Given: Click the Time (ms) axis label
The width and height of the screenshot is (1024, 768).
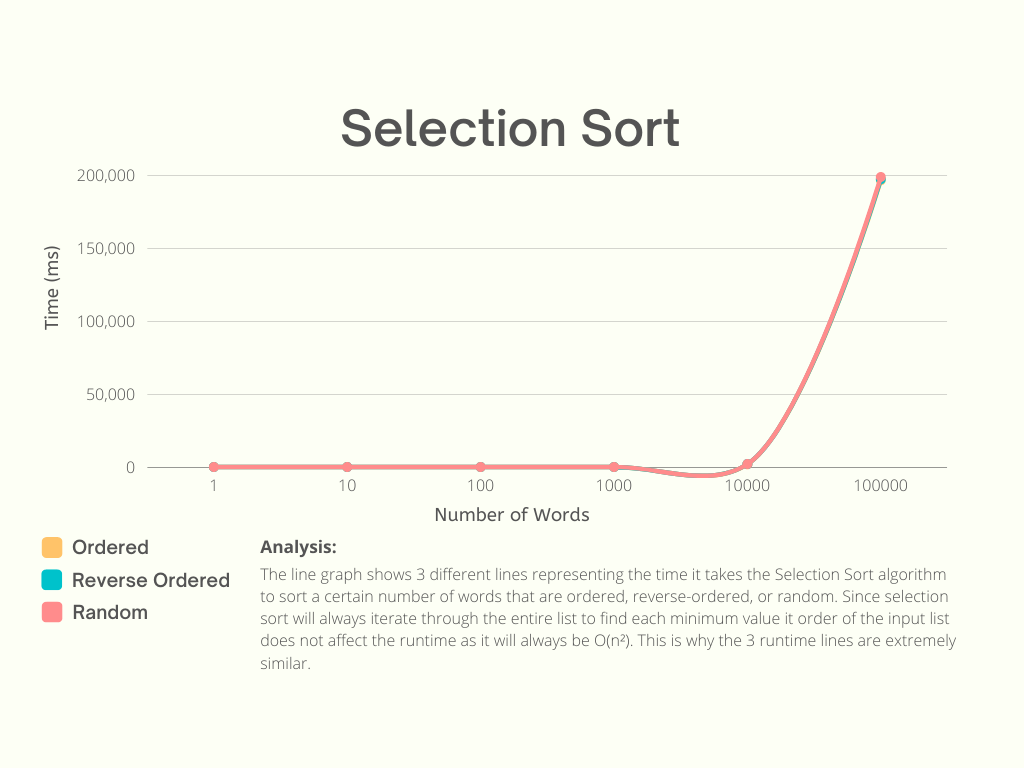Looking at the screenshot, I should pyautogui.click(x=52, y=288).
